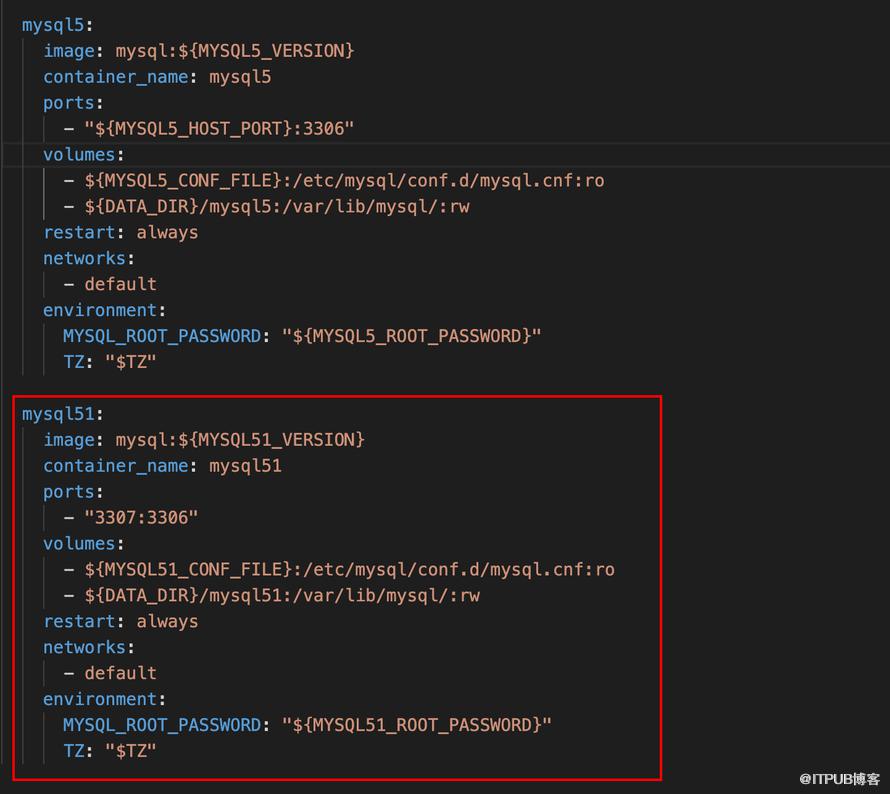Click the "container_name: mysql51" line
This screenshot has height=794, width=890.
[162, 466]
